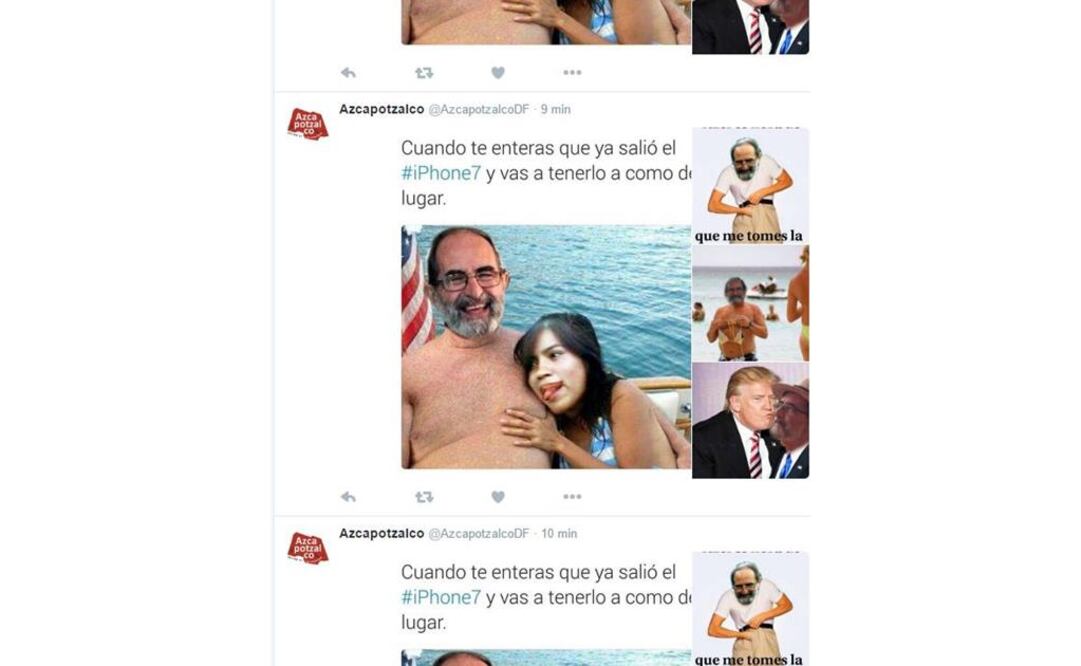Retweet the topmost partially visible tweet

click(x=424, y=72)
